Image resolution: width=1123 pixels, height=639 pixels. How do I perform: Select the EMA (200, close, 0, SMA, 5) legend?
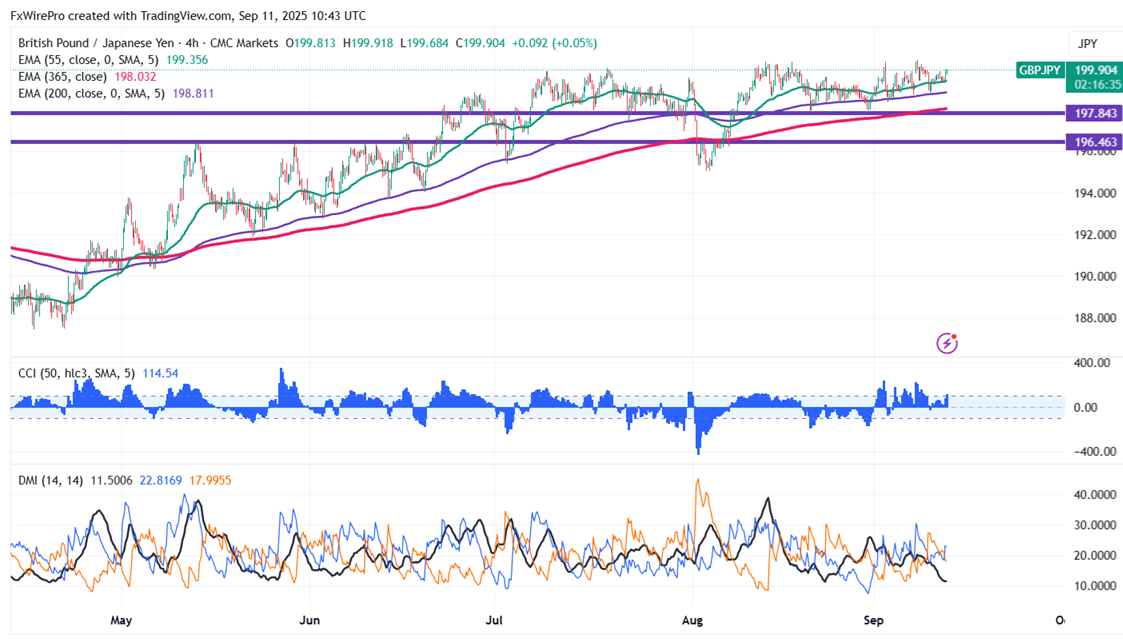tap(91, 93)
